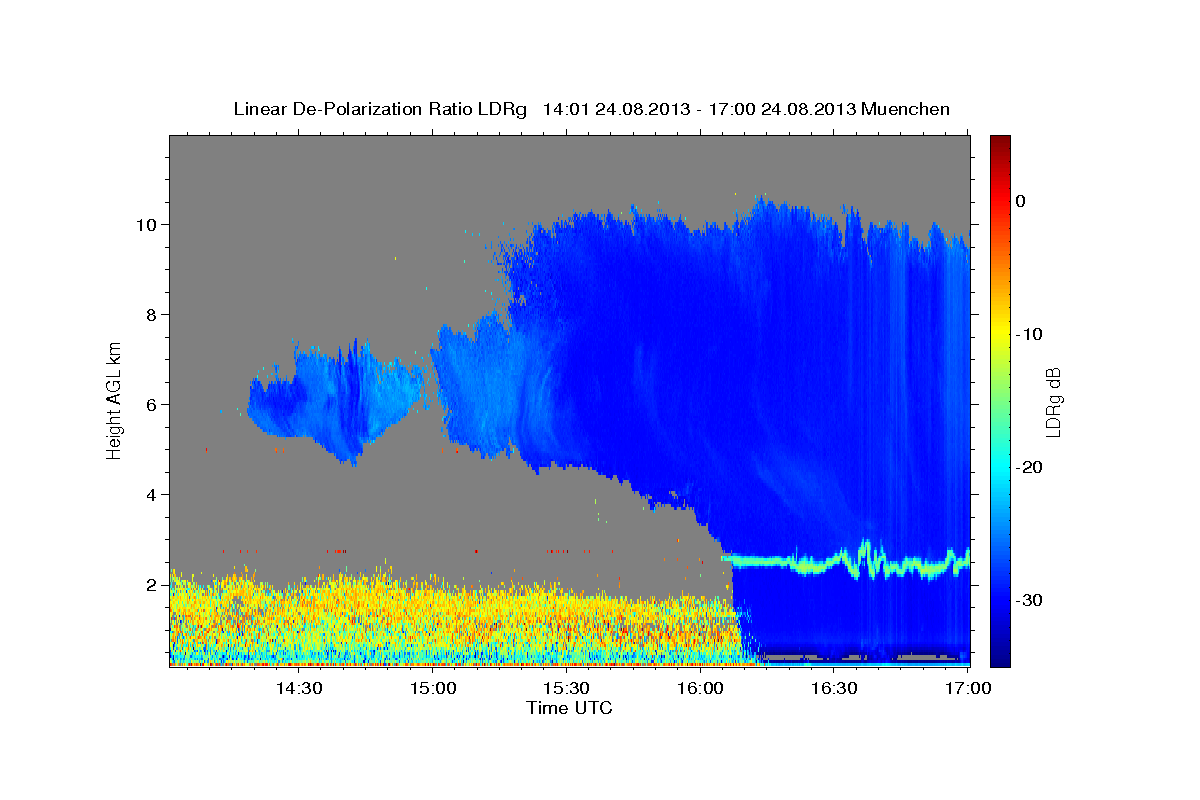
Task: Click the 17:00 time tick label
Action: coord(967,688)
